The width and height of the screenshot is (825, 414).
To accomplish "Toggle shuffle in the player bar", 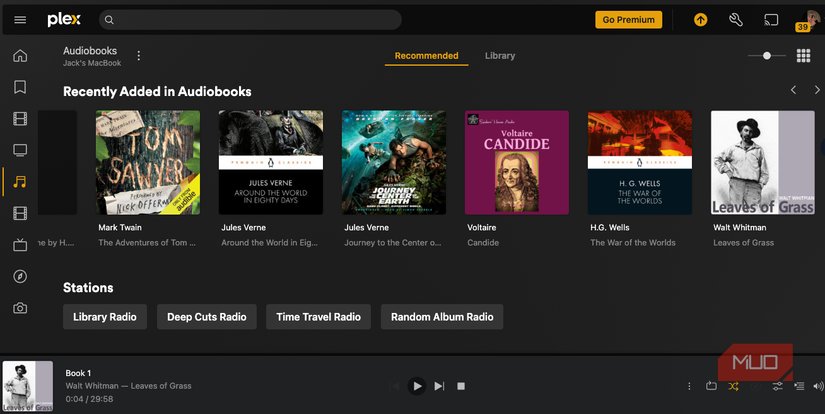I will point(733,386).
